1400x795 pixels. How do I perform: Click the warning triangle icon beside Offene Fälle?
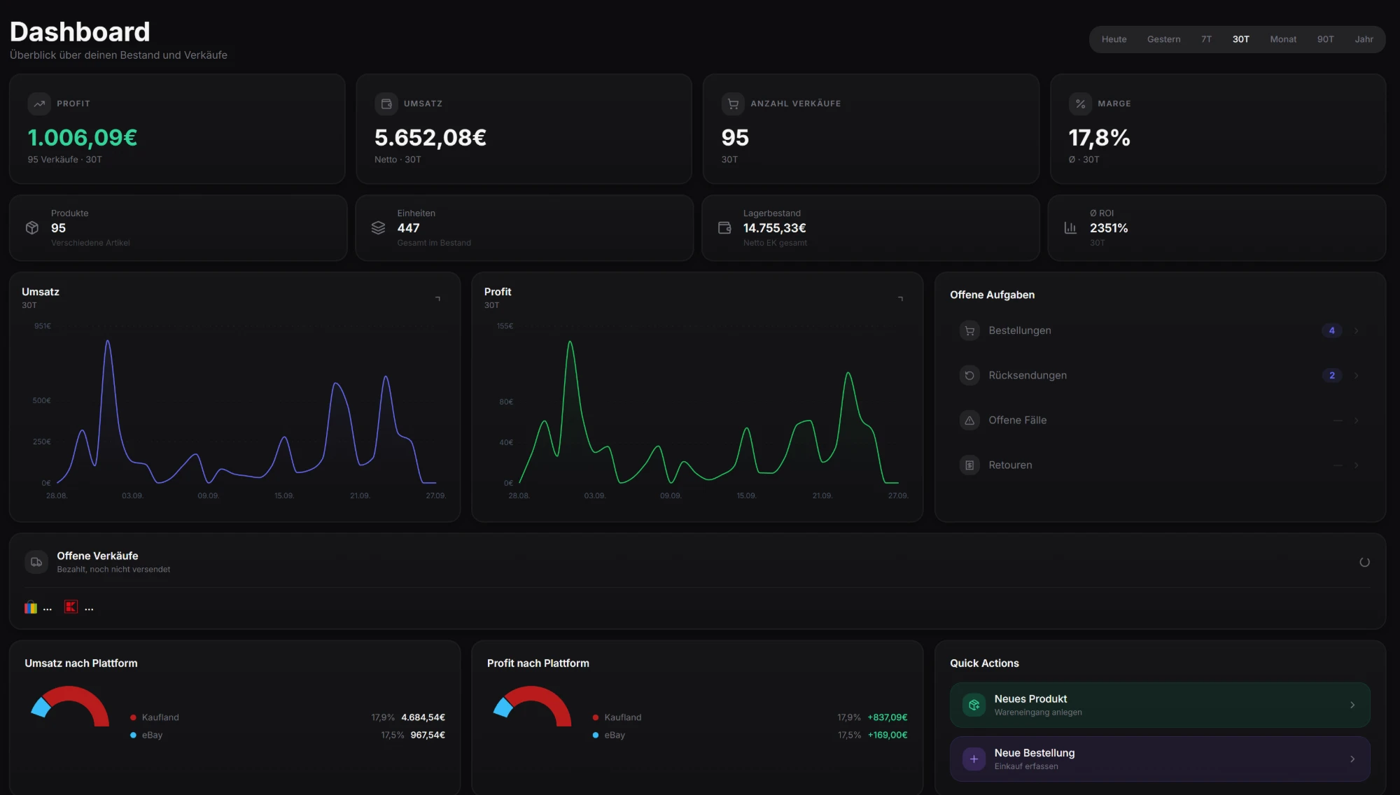969,420
